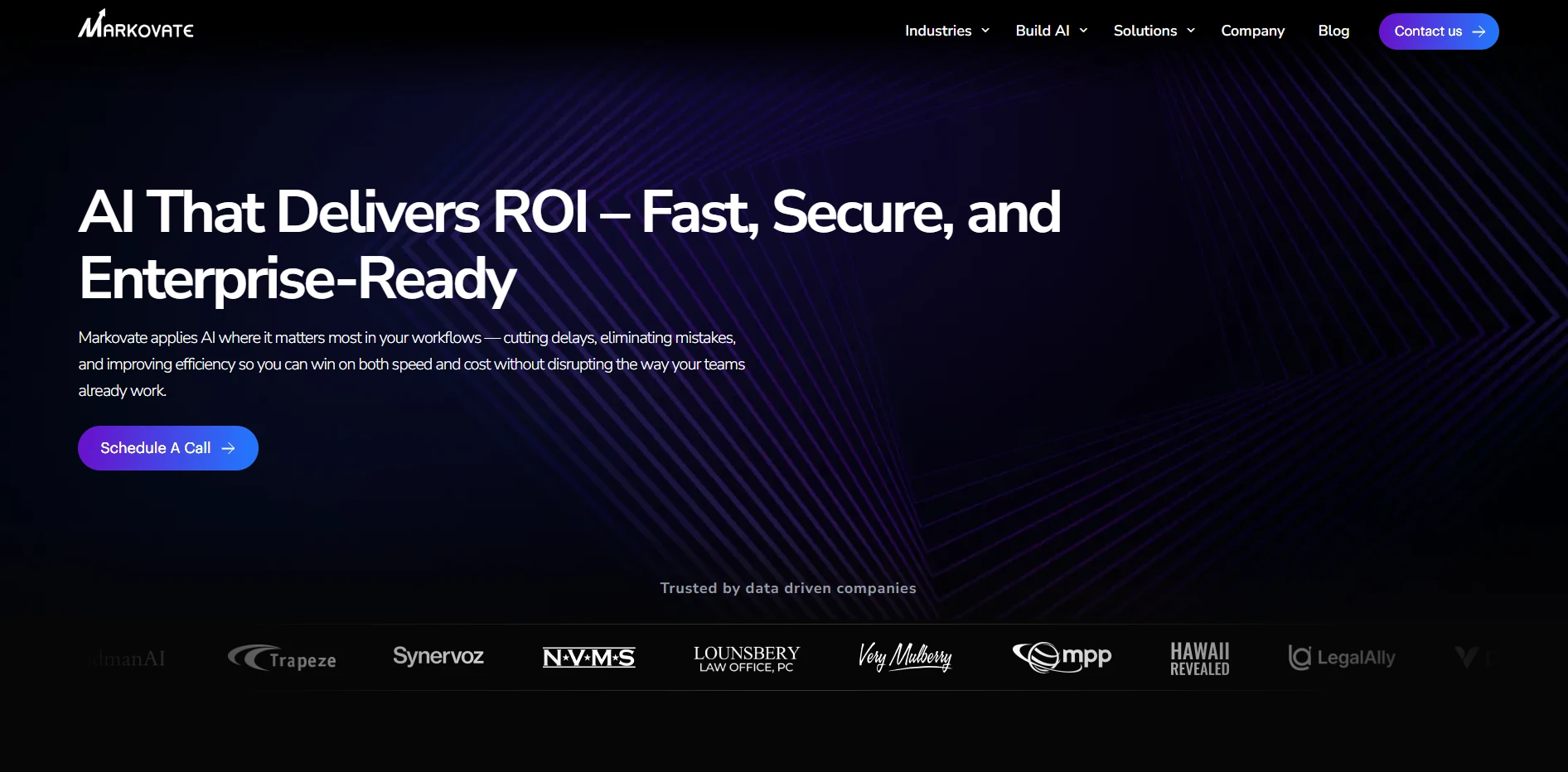The width and height of the screenshot is (1568, 772).
Task: Open the Industries navigation menu label
Action: point(937,31)
